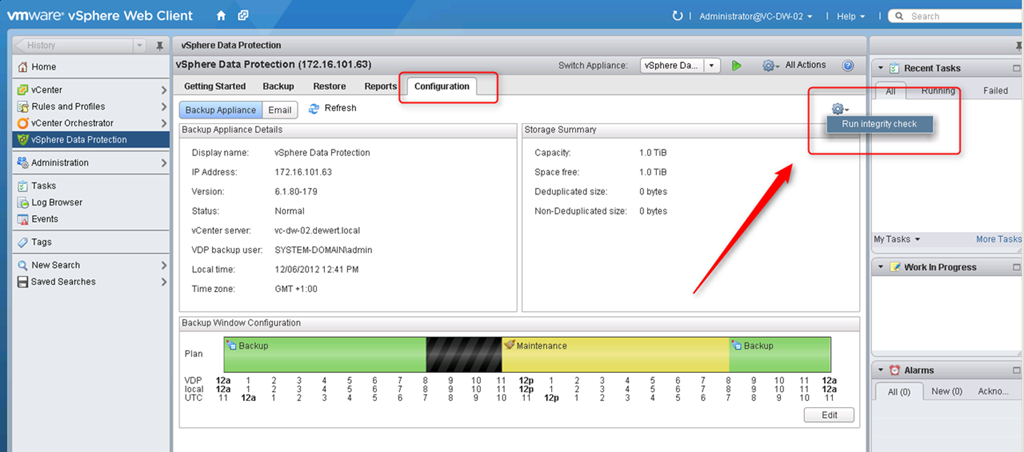Open All Actions gear menu
The height and width of the screenshot is (452, 1024).
[793, 65]
